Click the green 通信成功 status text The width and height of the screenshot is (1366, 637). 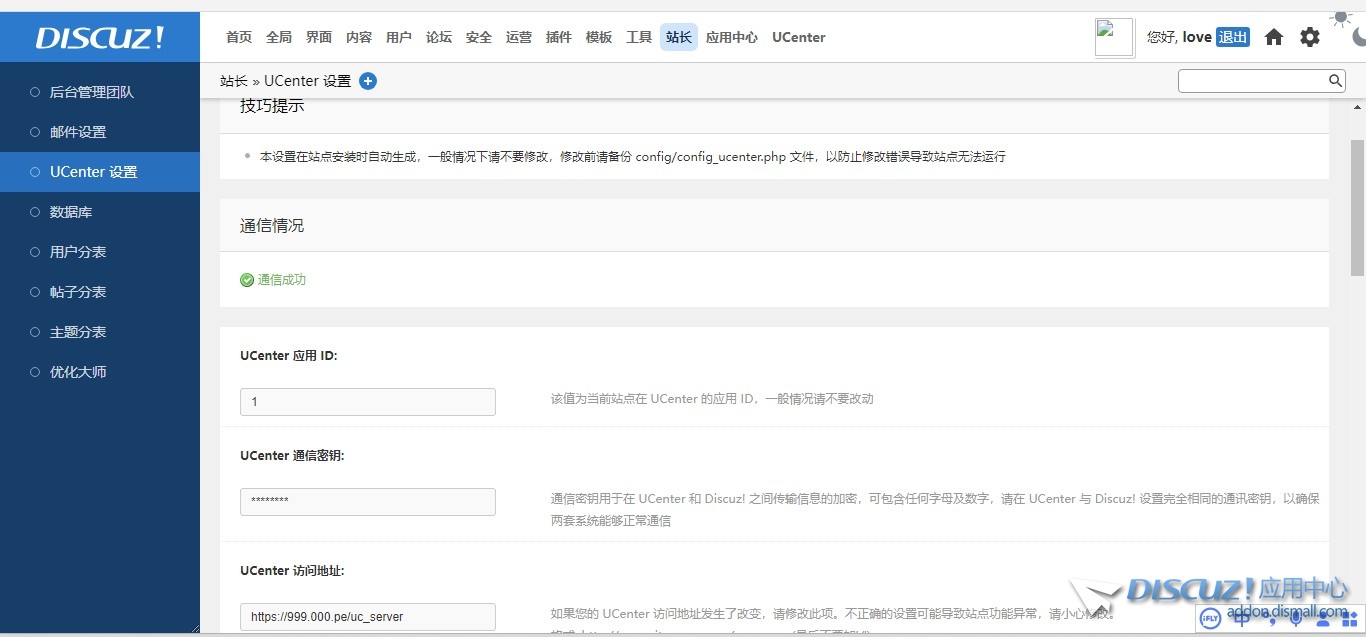click(282, 280)
